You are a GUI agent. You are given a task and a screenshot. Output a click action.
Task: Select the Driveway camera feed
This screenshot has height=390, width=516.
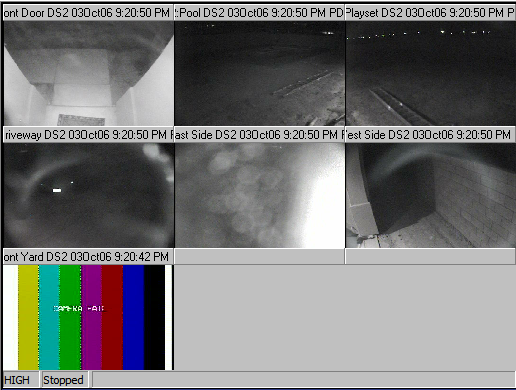click(88, 195)
